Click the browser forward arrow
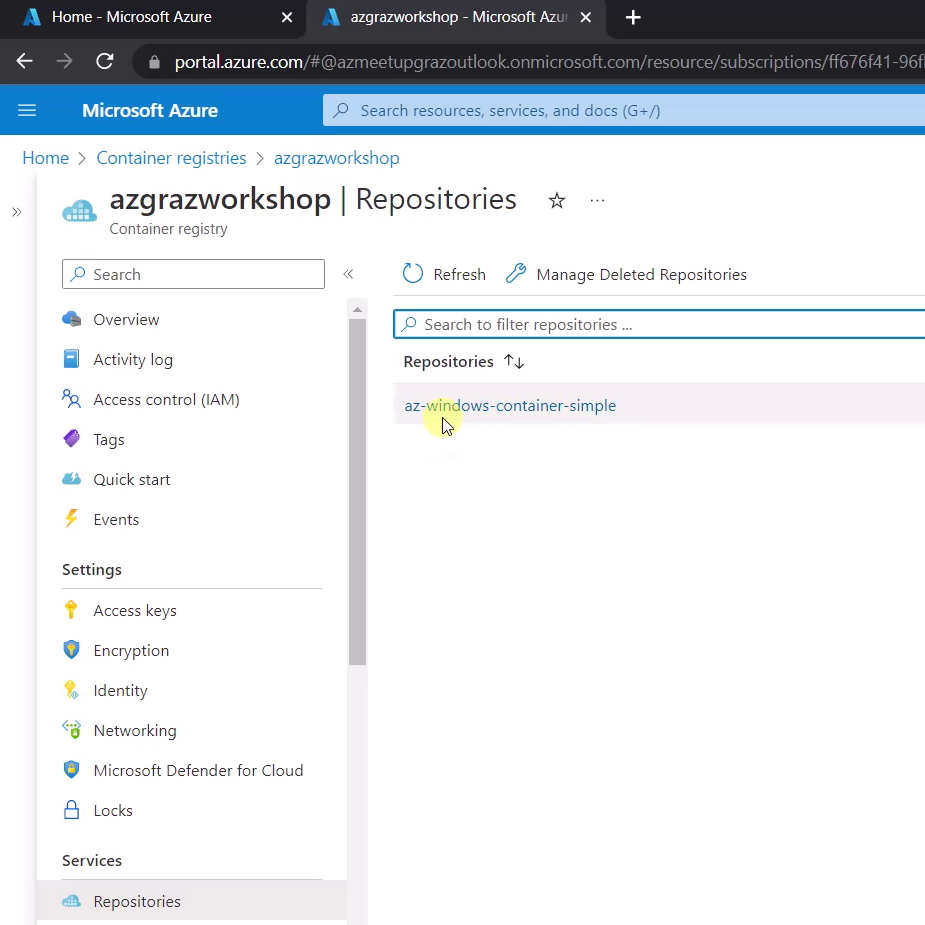This screenshot has width=925, height=925. (x=64, y=61)
